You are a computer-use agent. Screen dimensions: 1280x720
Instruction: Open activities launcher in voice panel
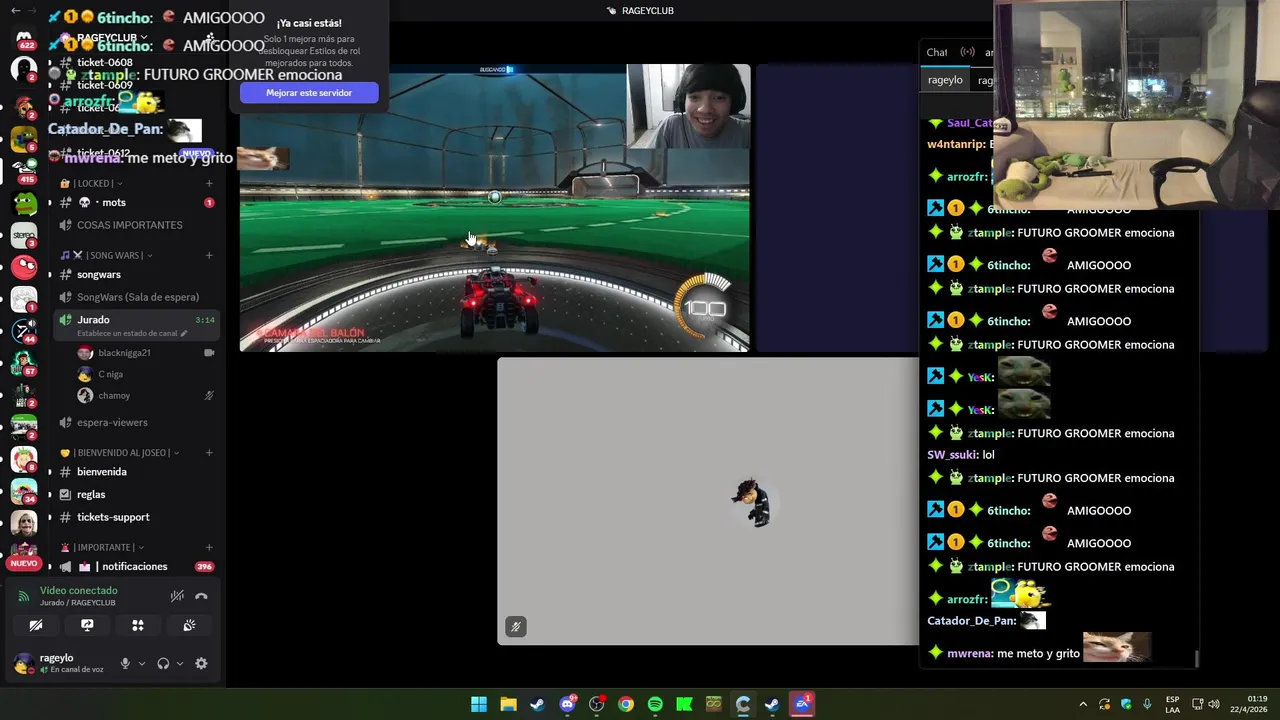pyautogui.click(x=138, y=625)
